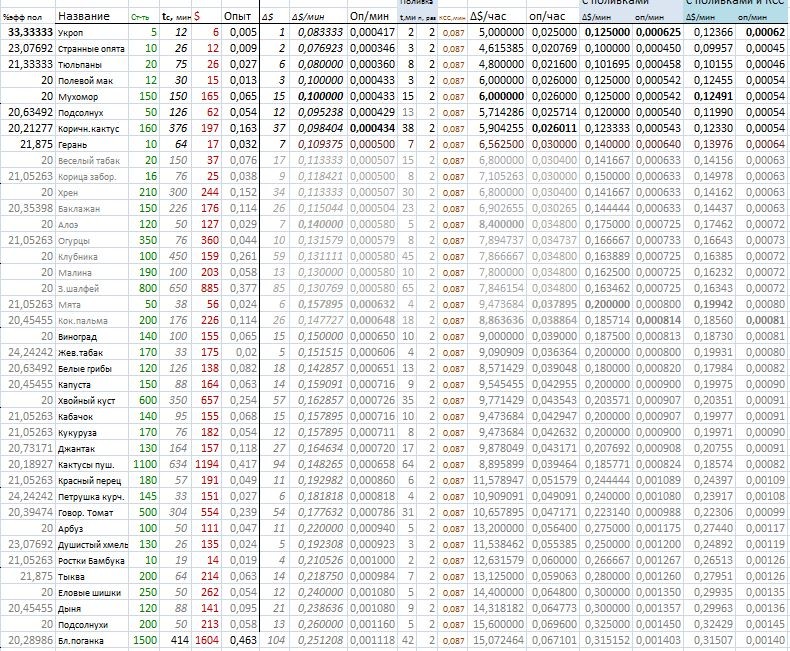Viewport: 790px width, 651px height.
Task: Select the Петрушка курч. cell
Action: (91, 497)
